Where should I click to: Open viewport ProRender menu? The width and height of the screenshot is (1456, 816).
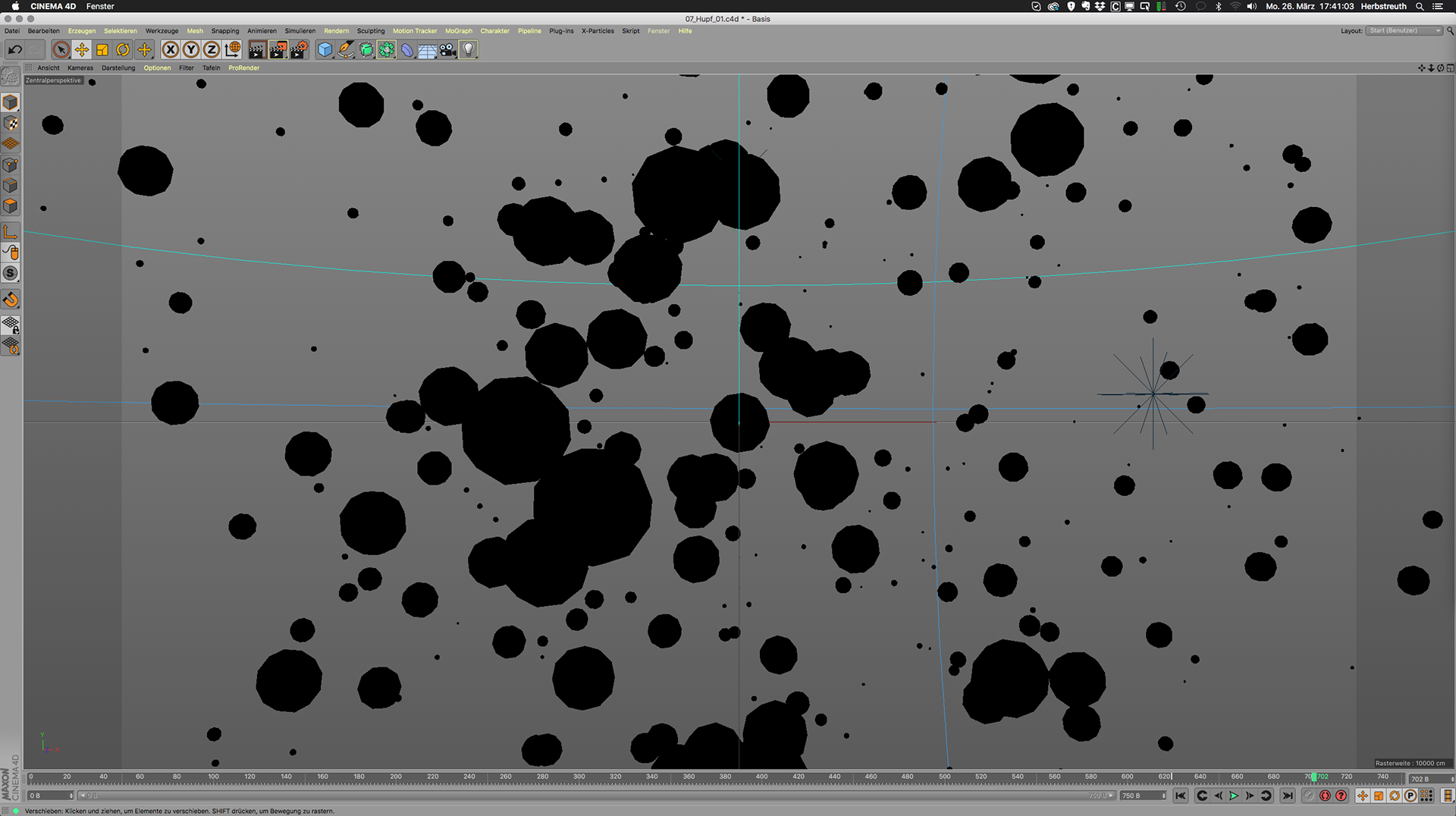pyautogui.click(x=243, y=68)
